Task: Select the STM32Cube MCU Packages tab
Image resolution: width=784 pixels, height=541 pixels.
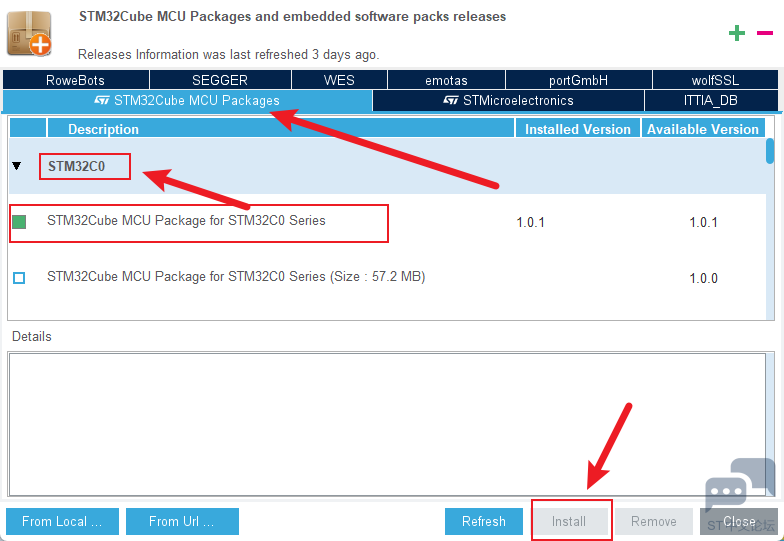Action: pyautogui.click(x=187, y=100)
